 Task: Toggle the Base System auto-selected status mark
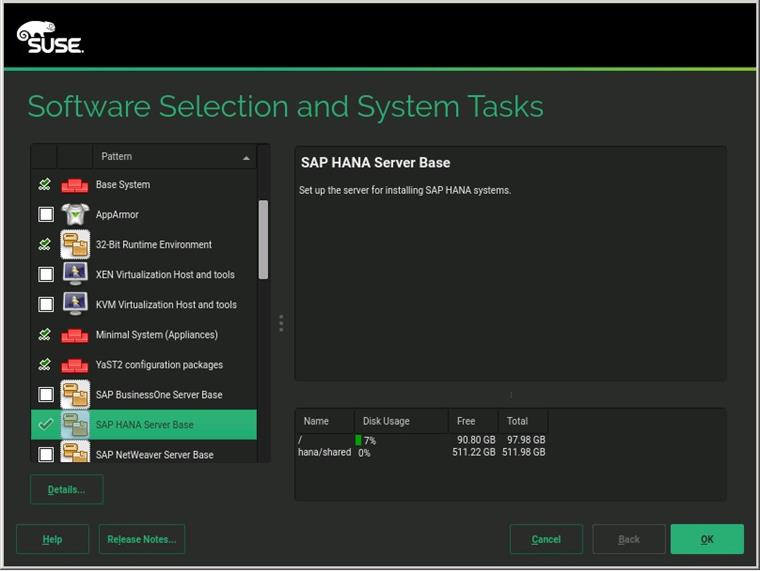tap(45, 184)
